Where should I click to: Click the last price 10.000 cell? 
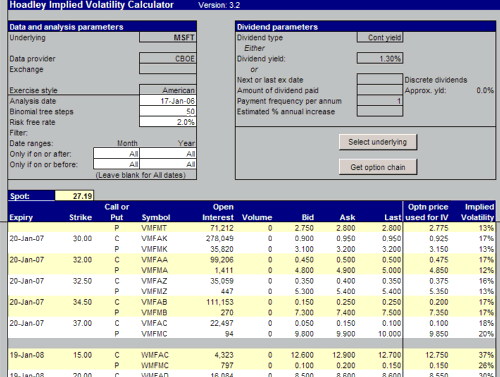click(389, 334)
